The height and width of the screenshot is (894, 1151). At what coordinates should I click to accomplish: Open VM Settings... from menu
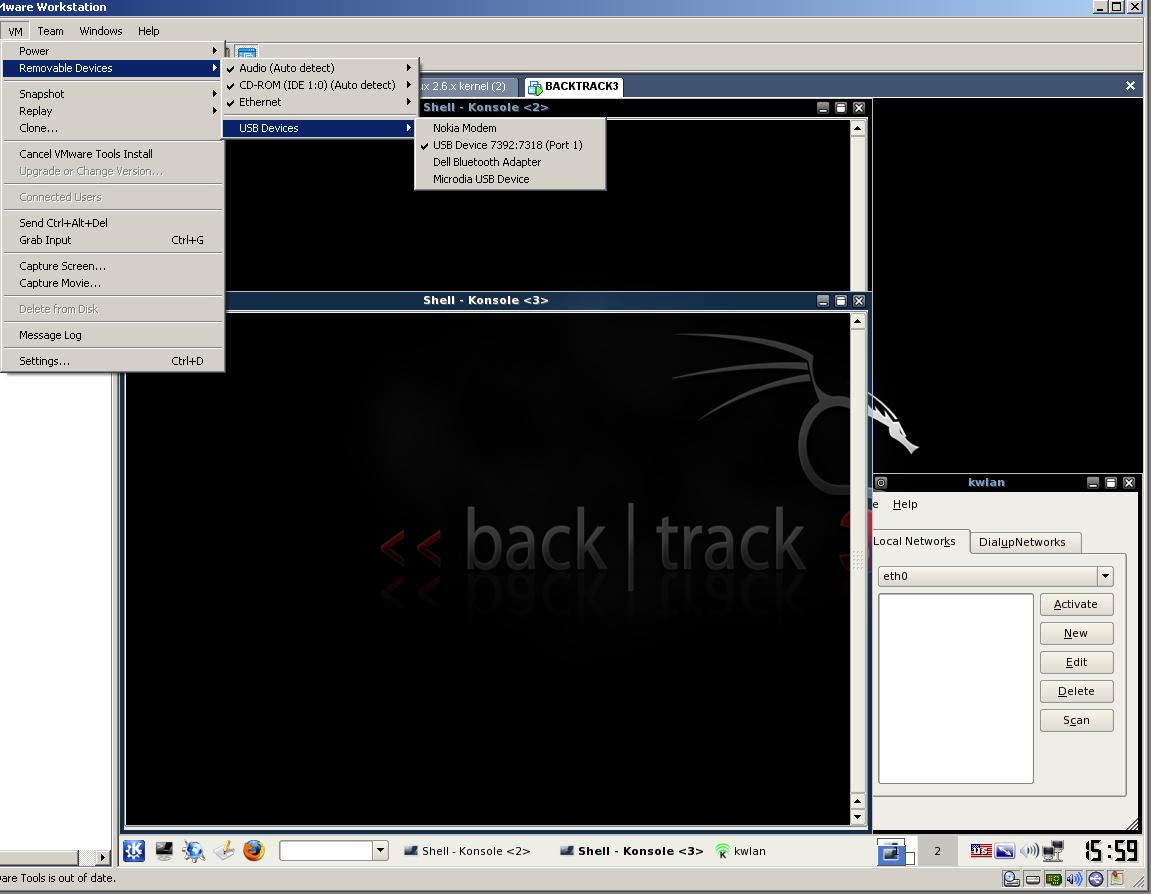[x=112, y=361]
